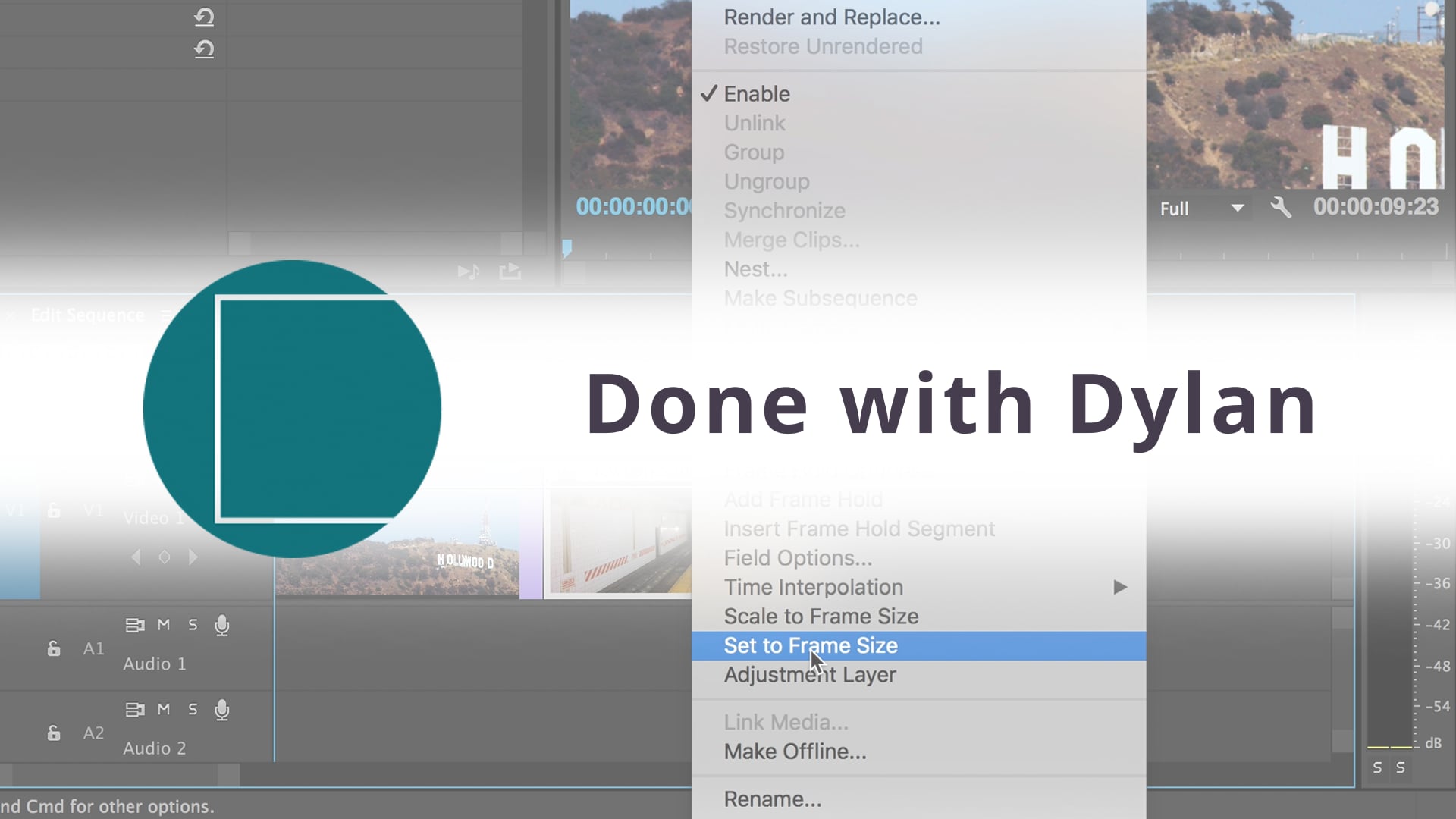Click the Play In to Out icon

(468, 271)
